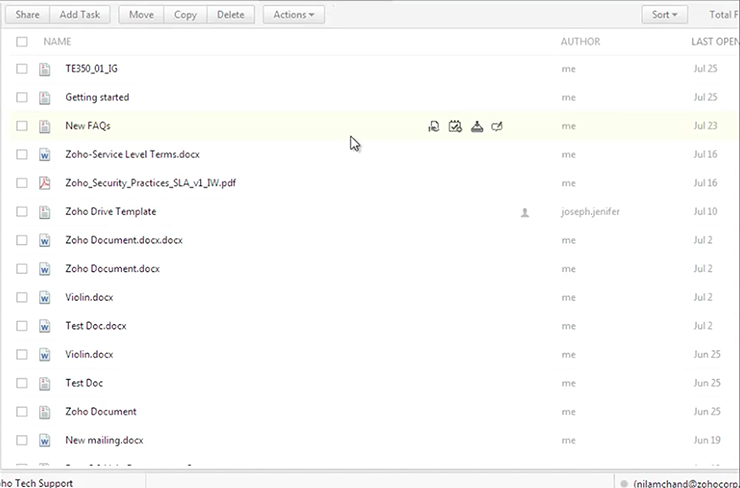Open Zoho_Security_Practices_SLA_v1_IW.pdf
Image resolution: width=740 pixels, height=488 pixels.
pos(151,183)
